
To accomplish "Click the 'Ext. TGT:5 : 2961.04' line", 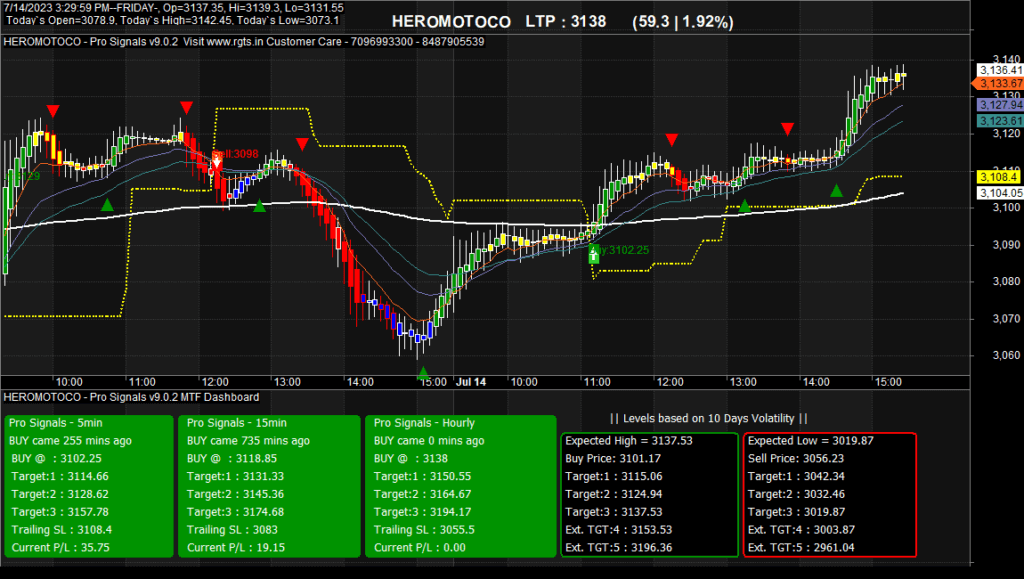I will pyautogui.click(x=801, y=548).
